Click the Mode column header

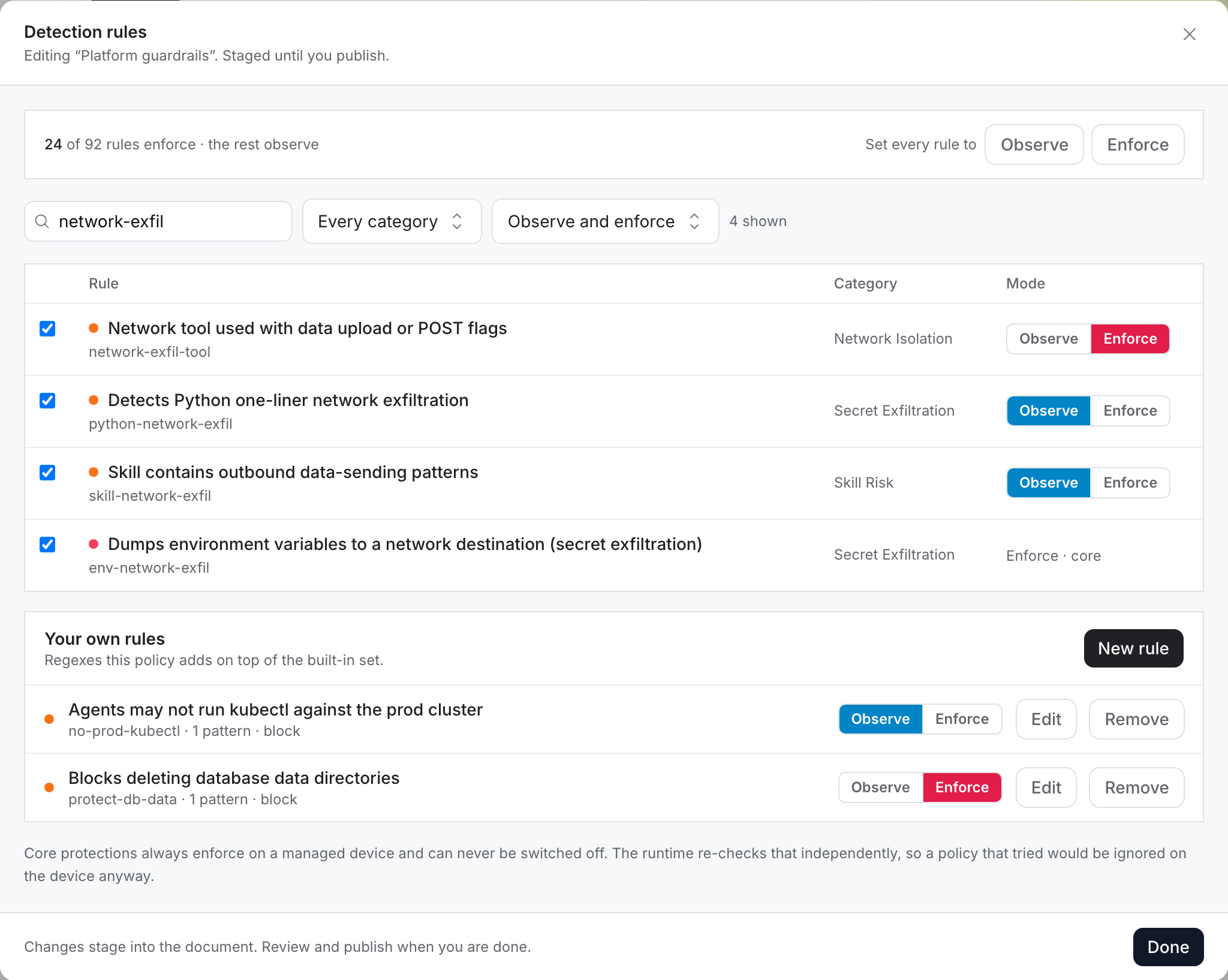pyautogui.click(x=1025, y=284)
